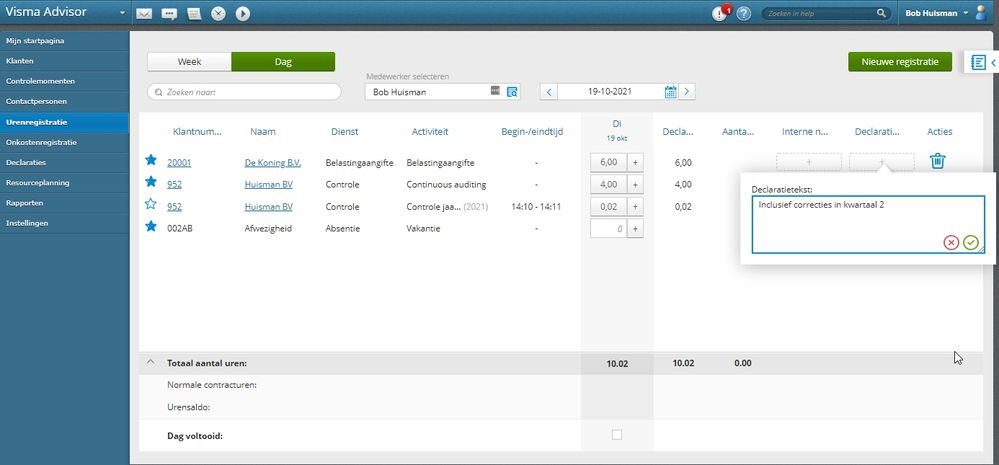This screenshot has height=465, width=999.
Task: Go to previous day arrow
Action: [x=549, y=92]
